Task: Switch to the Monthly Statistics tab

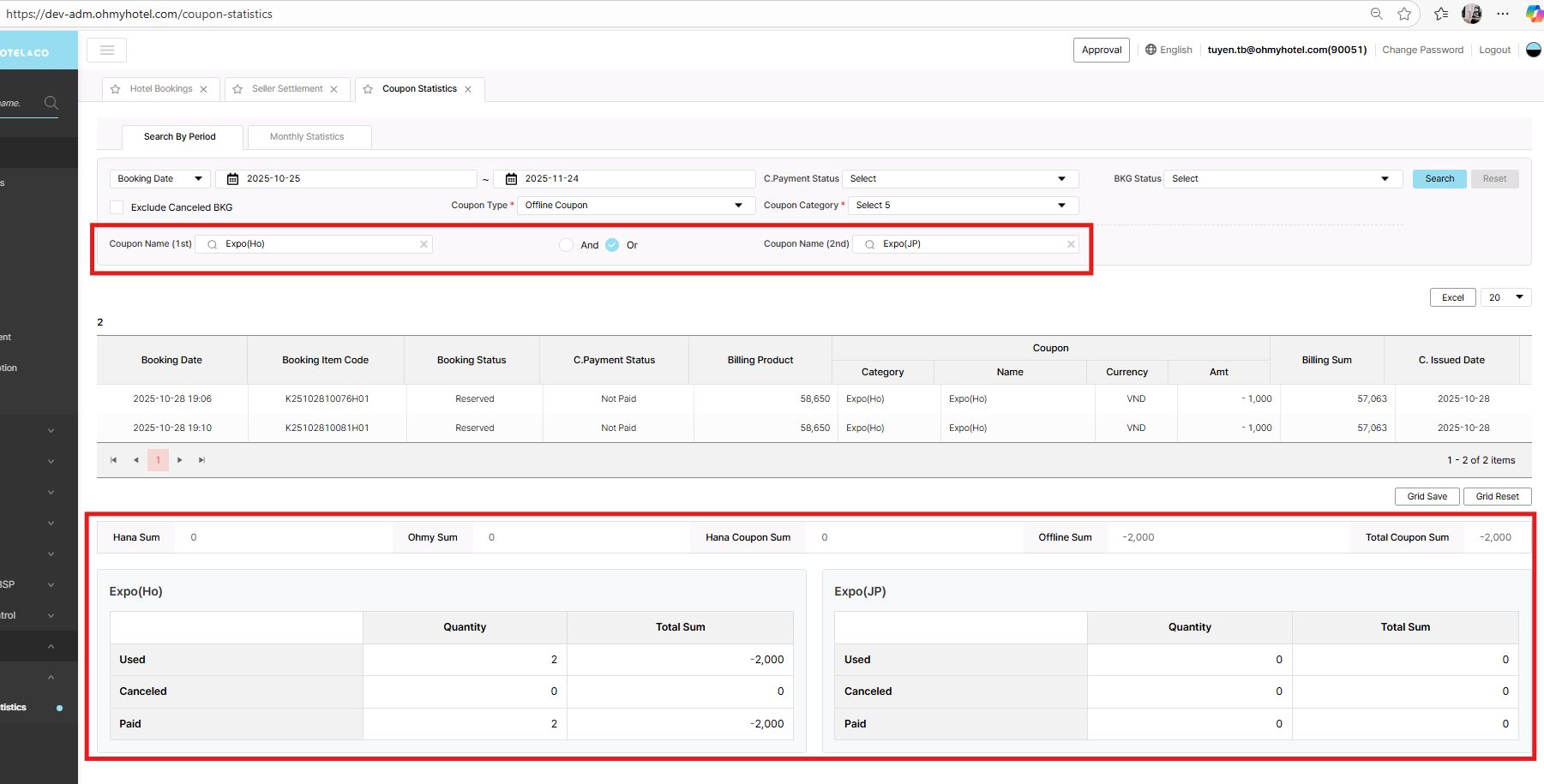Action: point(307,137)
